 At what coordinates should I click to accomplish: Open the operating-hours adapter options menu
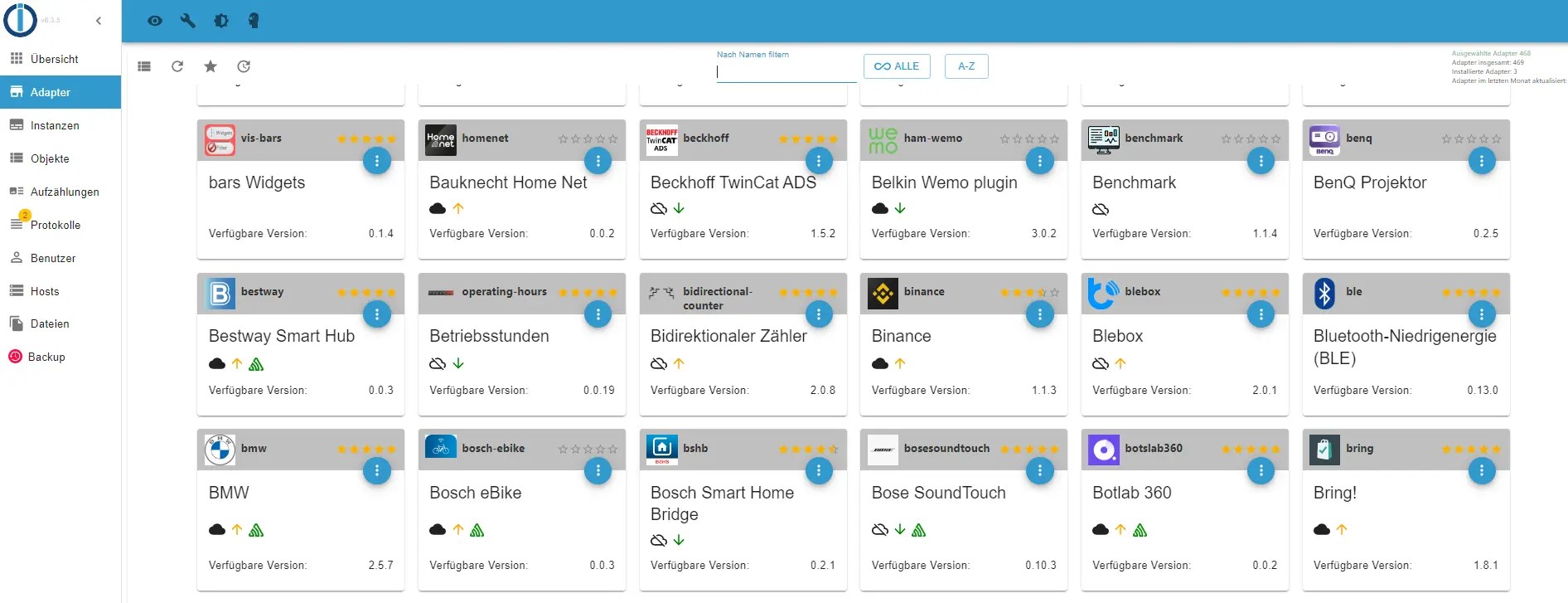click(598, 314)
